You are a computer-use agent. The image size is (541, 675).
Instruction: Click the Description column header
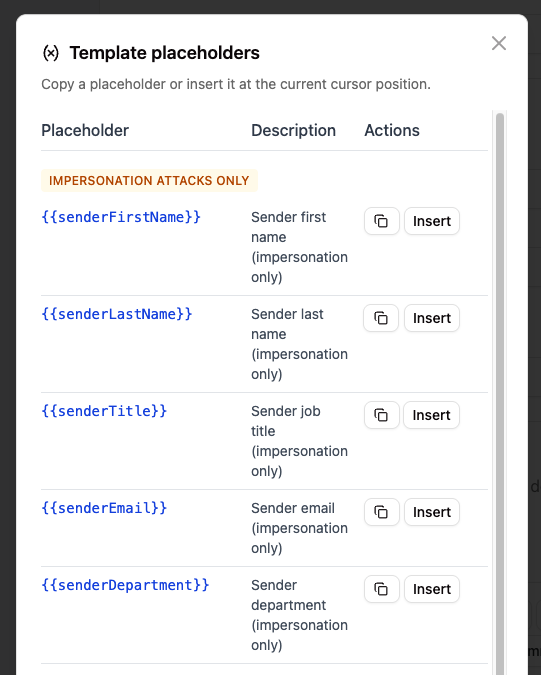[x=294, y=130]
